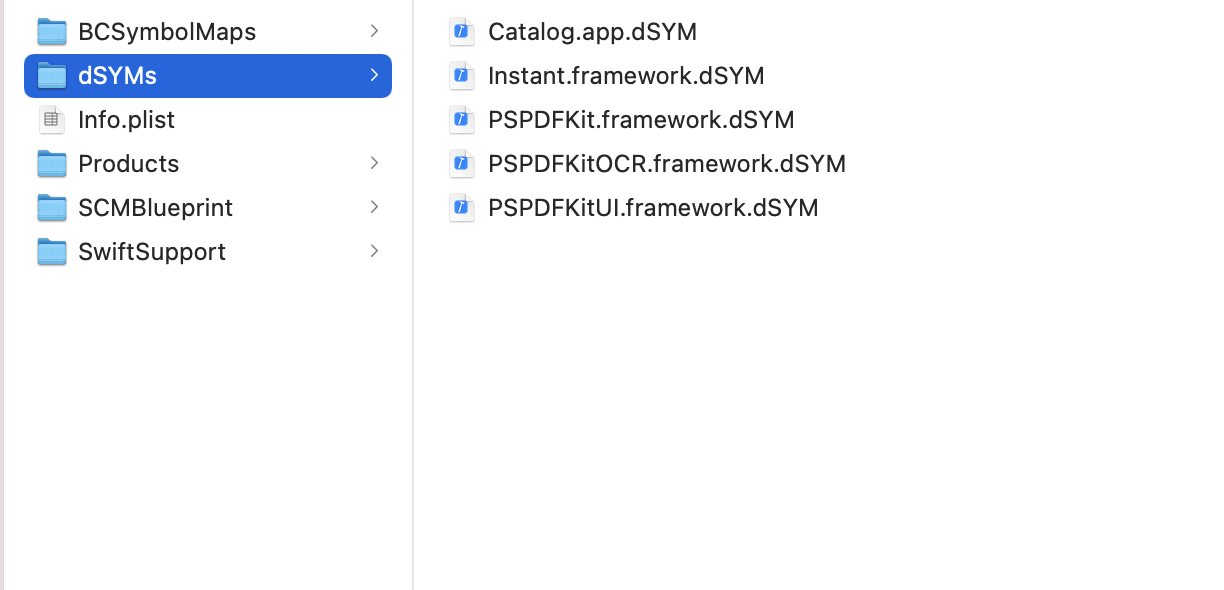Click the SCMBlueprint folder icon

pos(51,207)
